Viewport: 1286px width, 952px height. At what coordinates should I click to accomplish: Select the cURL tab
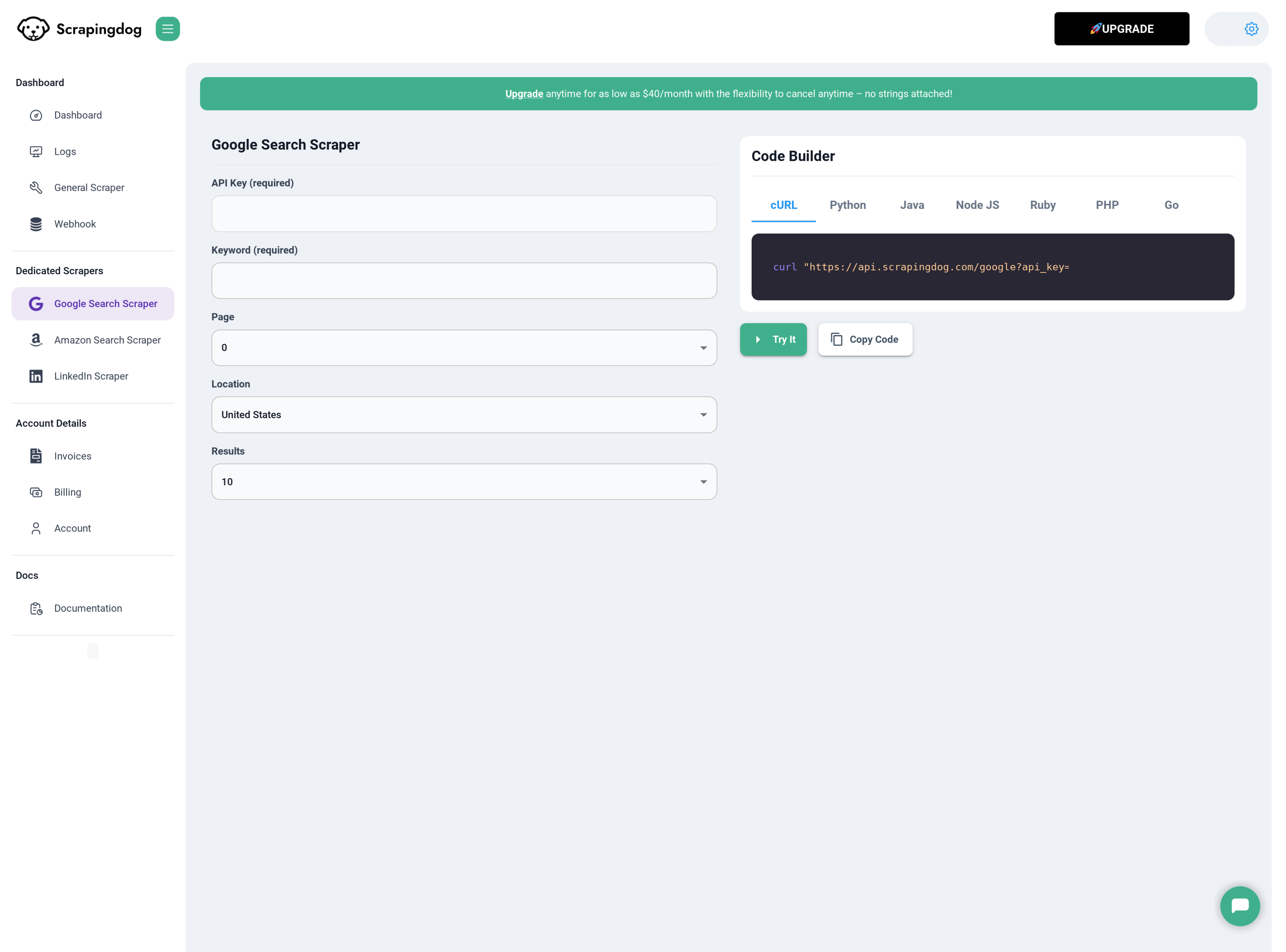point(783,205)
